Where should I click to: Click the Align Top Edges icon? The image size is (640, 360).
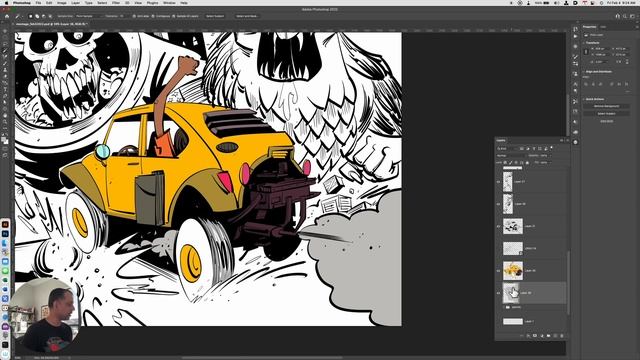(612, 84)
